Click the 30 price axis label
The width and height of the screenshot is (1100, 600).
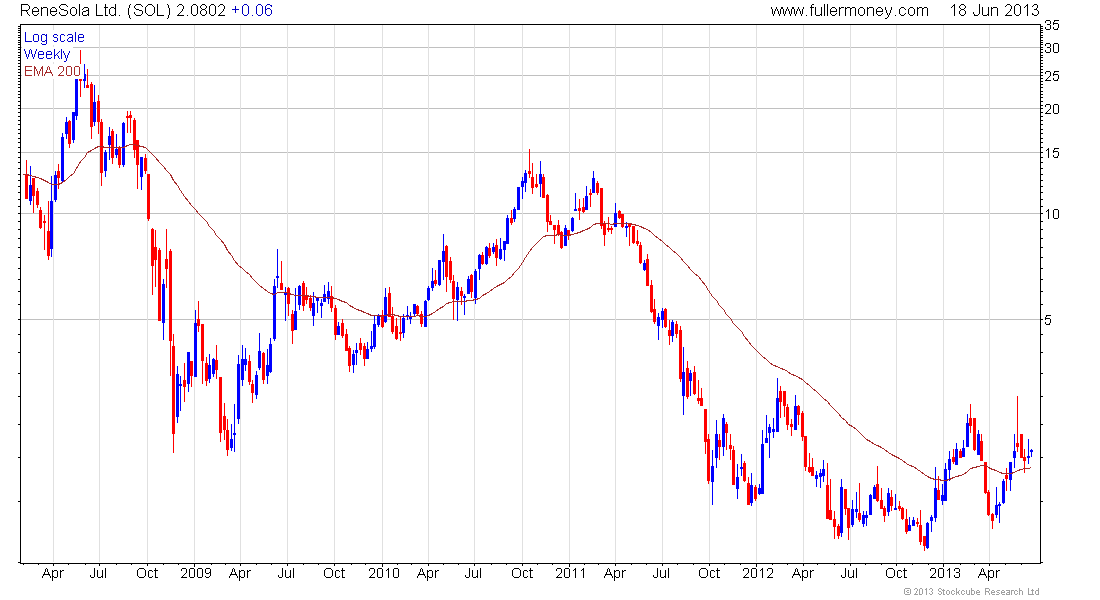click(x=1052, y=48)
